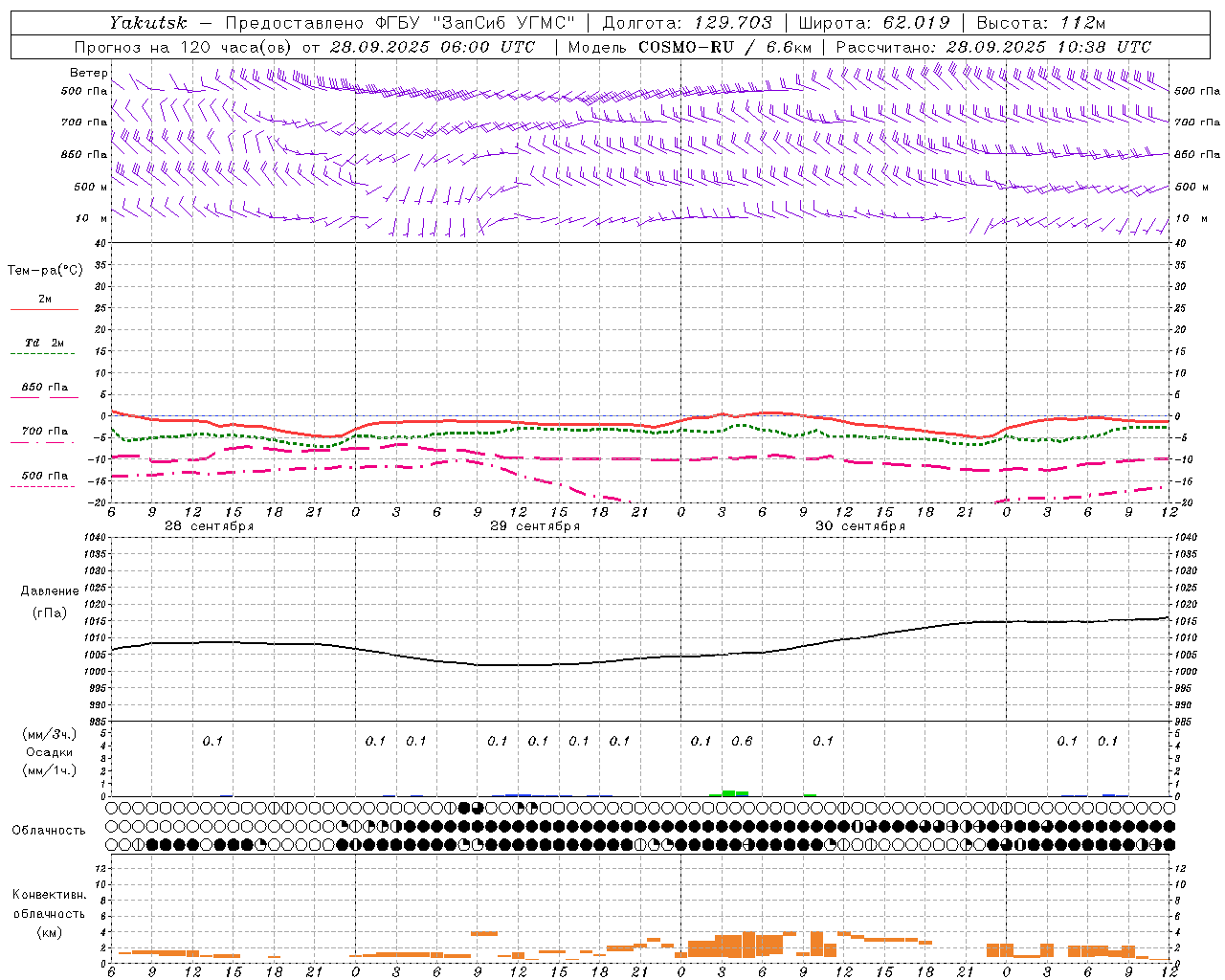
Task: Click the 'Тем-ра(°C)' temperature panel label
Action: (45, 270)
